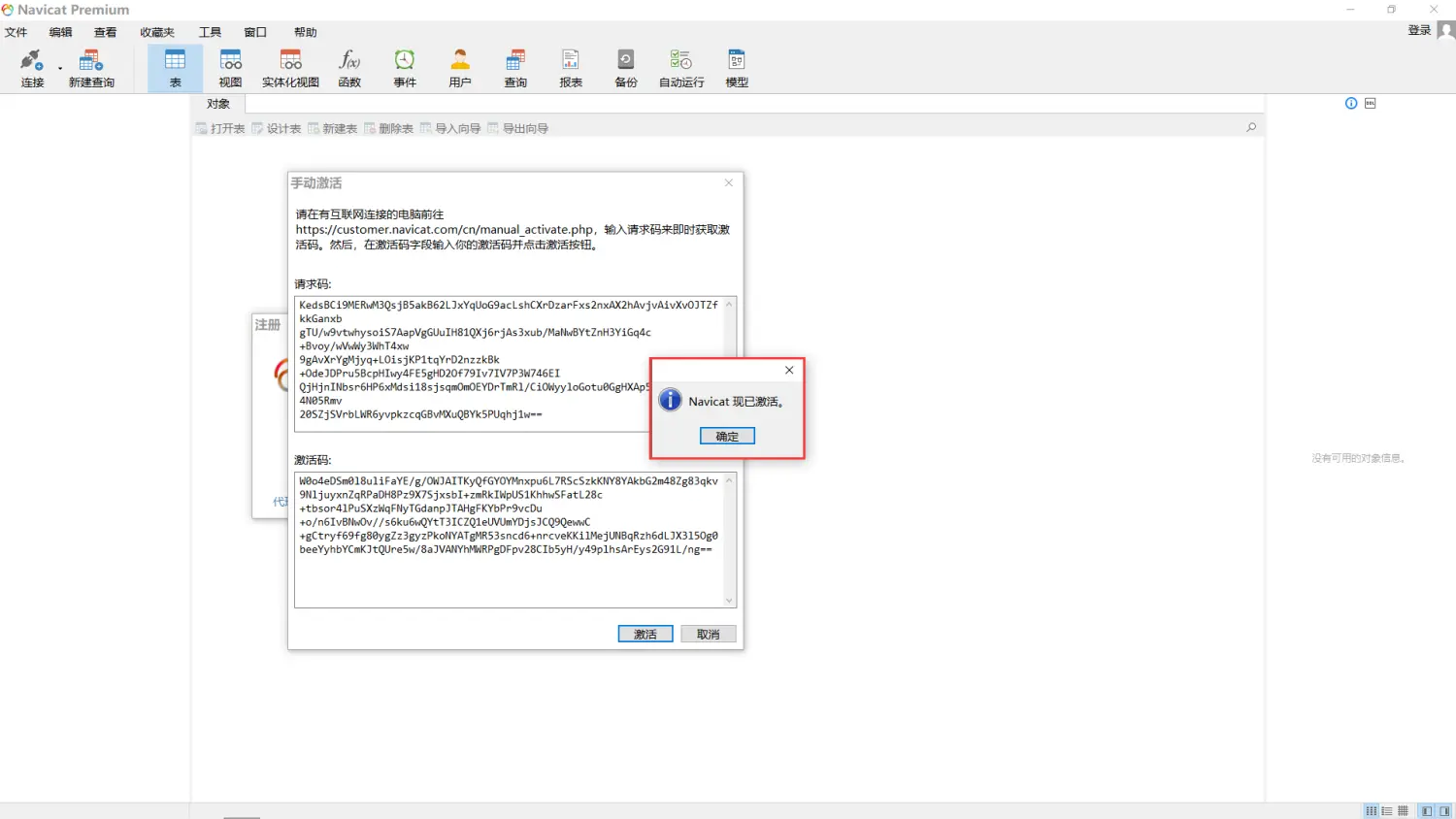Switch to icon grid view in status bar
Viewport: 1456px width, 819px height.
pyautogui.click(x=1372, y=811)
